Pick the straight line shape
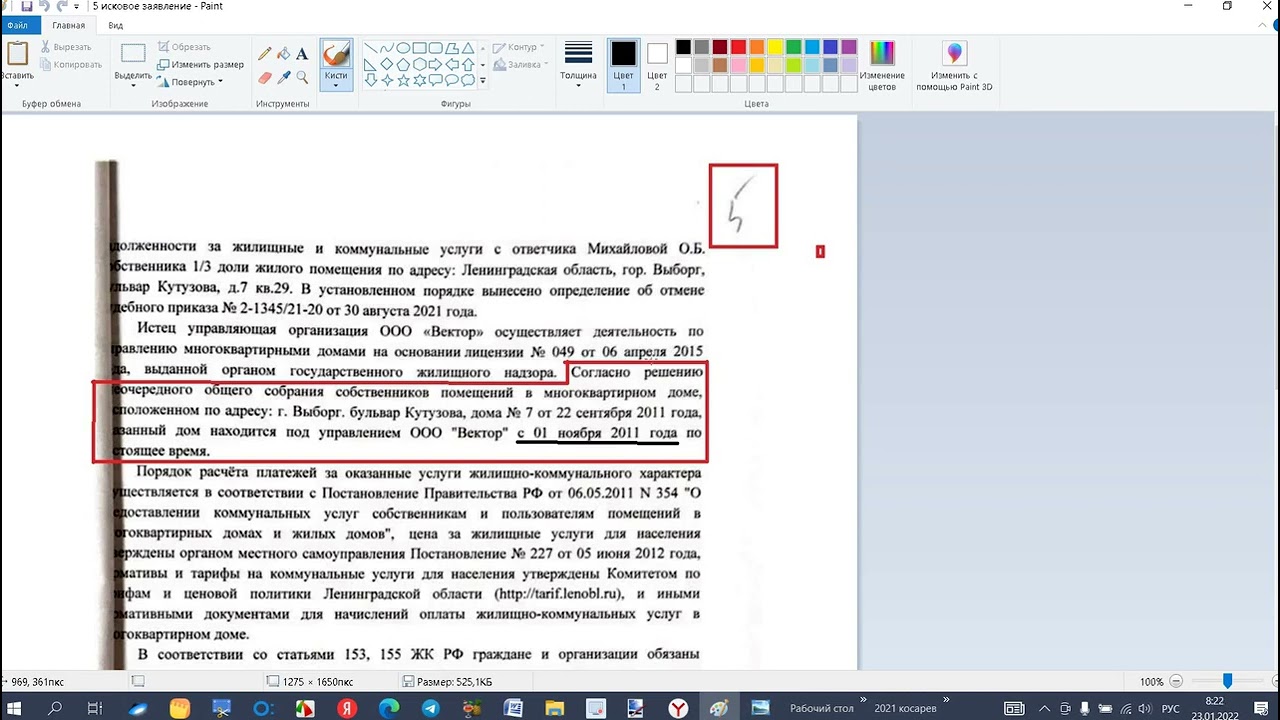The width and height of the screenshot is (1280, 720). [370, 47]
